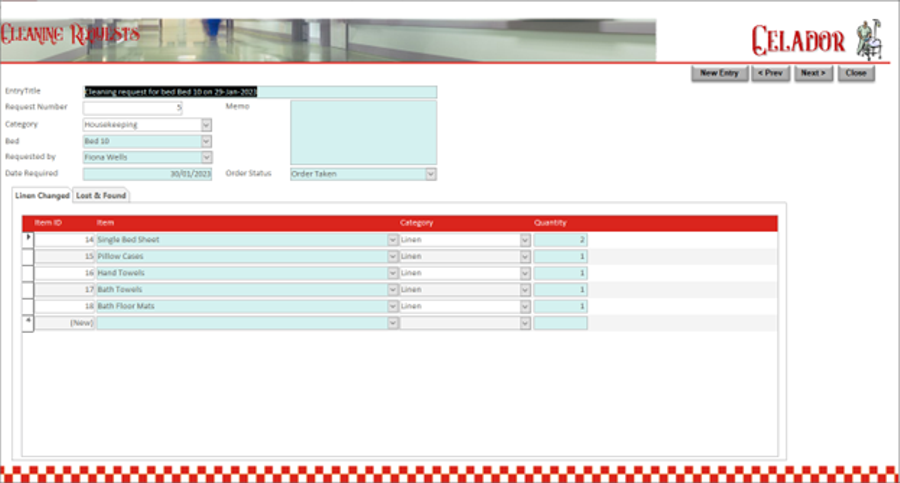Switch to the Lost & Found tab
The width and height of the screenshot is (900, 483).
click(102, 196)
